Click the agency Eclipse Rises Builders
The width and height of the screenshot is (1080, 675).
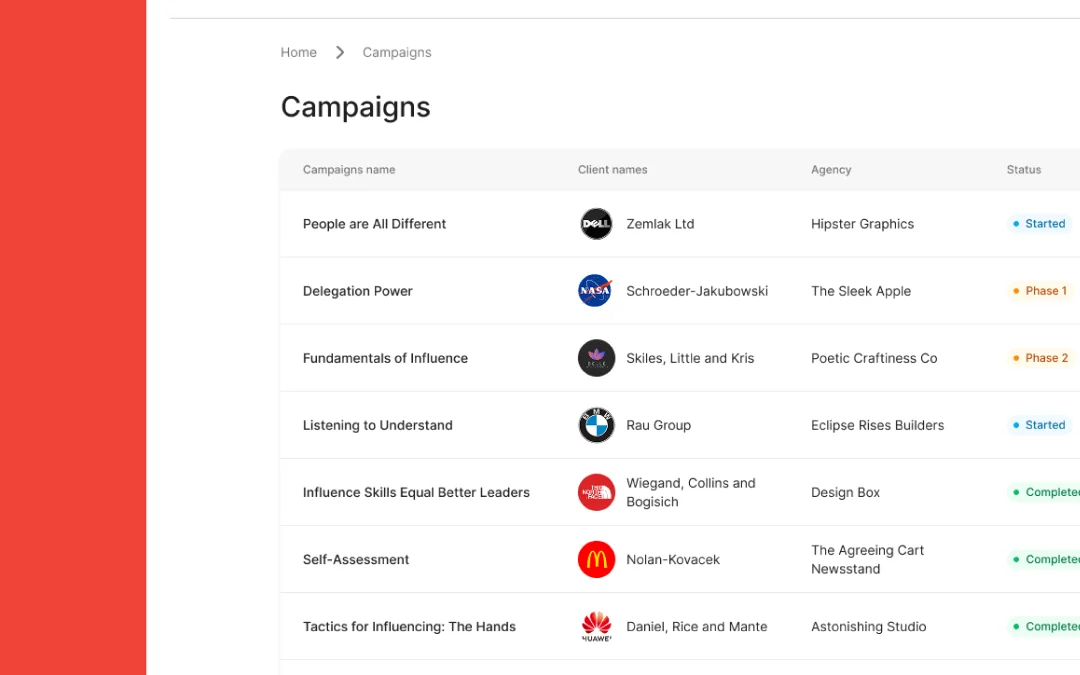click(877, 426)
